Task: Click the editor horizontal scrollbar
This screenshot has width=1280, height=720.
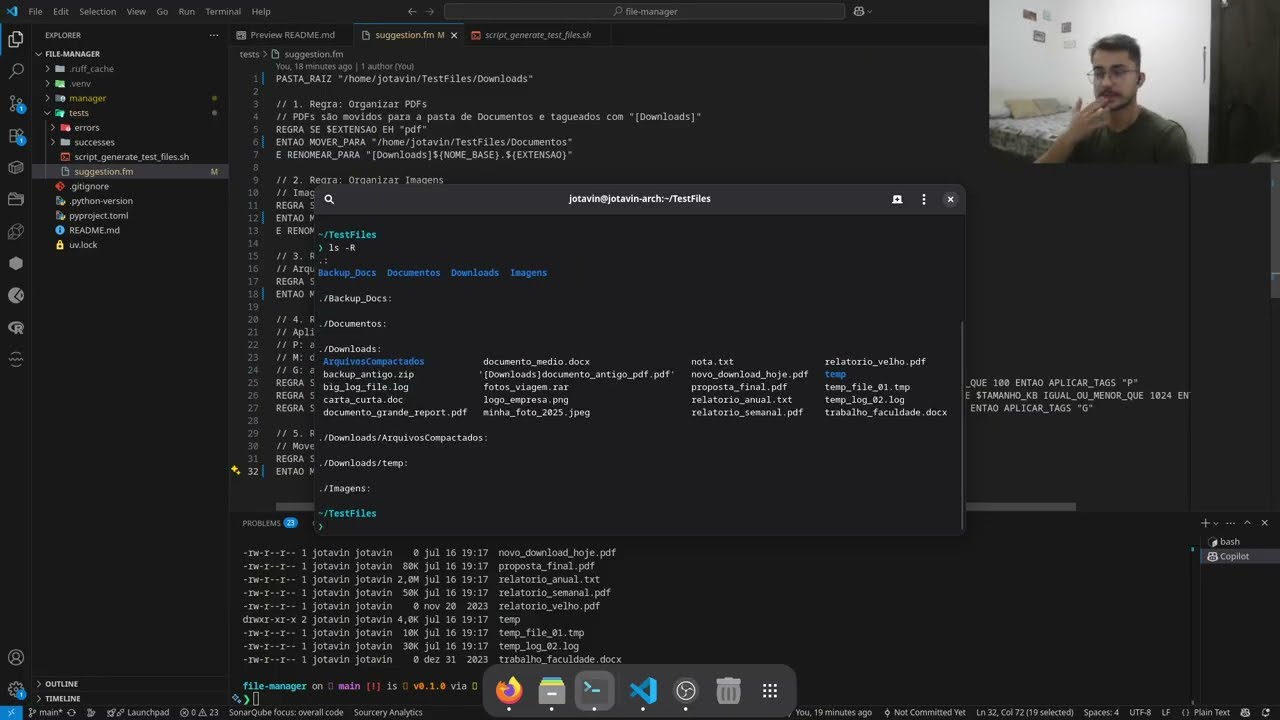Action: 676,507
